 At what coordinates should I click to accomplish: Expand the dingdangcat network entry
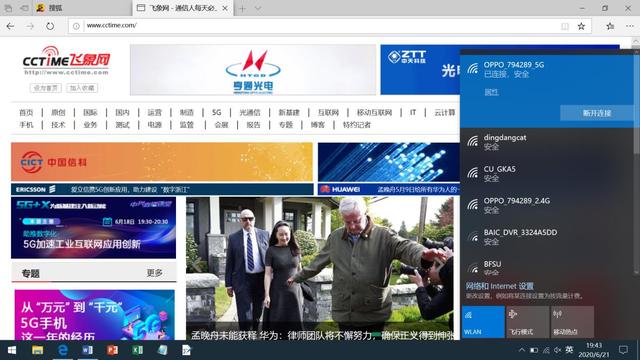coord(547,142)
